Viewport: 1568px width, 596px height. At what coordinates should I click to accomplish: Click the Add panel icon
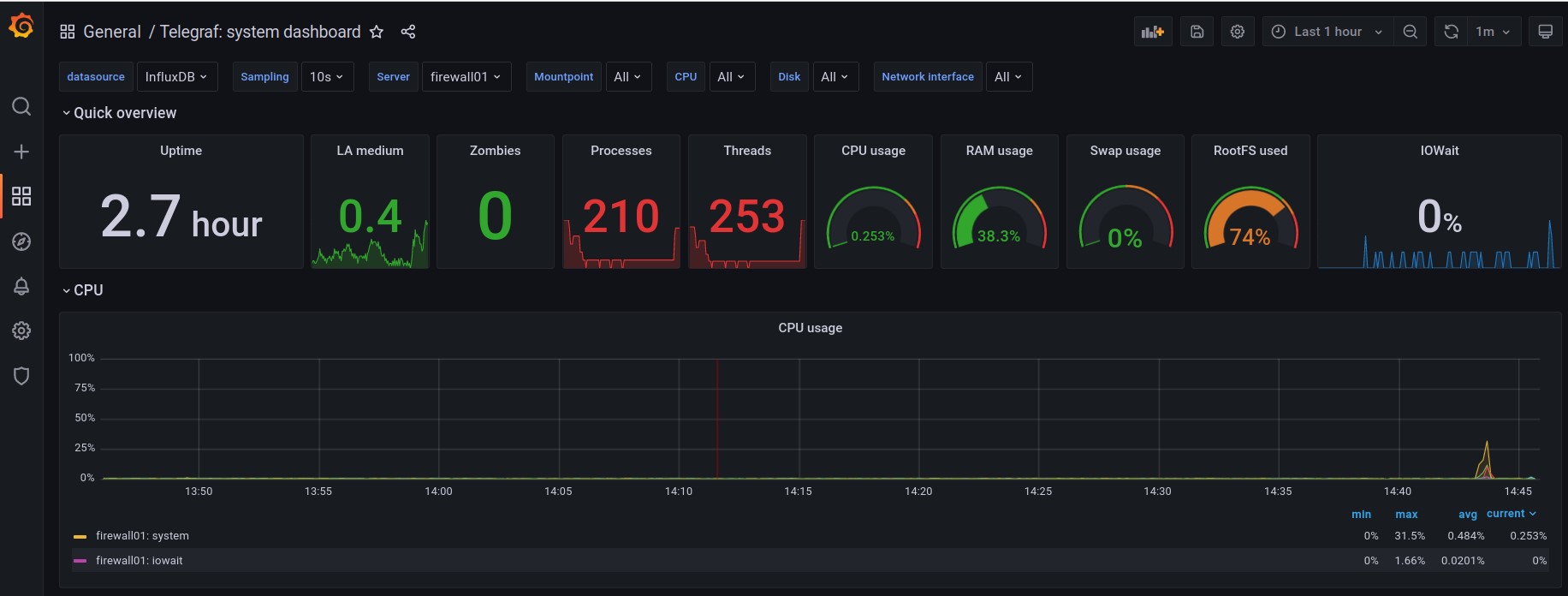pyautogui.click(x=1152, y=32)
